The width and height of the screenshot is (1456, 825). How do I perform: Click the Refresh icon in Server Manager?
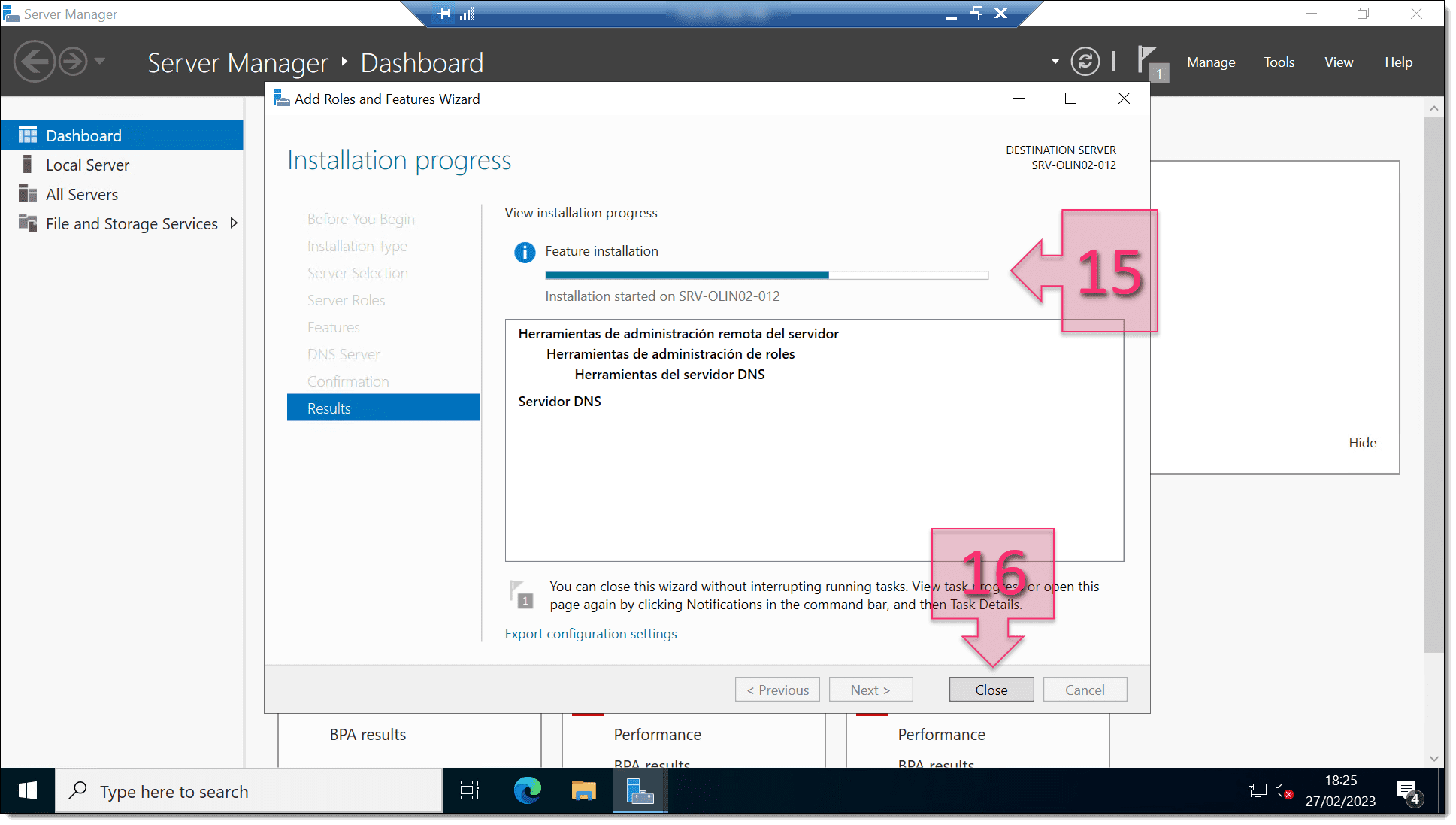point(1086,62)
